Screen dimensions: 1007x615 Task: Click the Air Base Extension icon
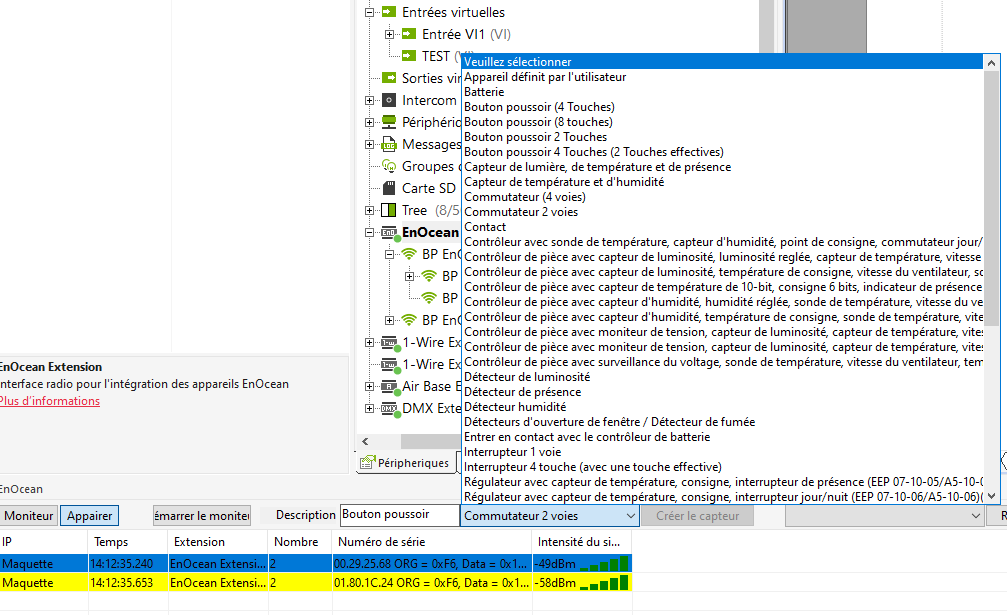point(389,386)
